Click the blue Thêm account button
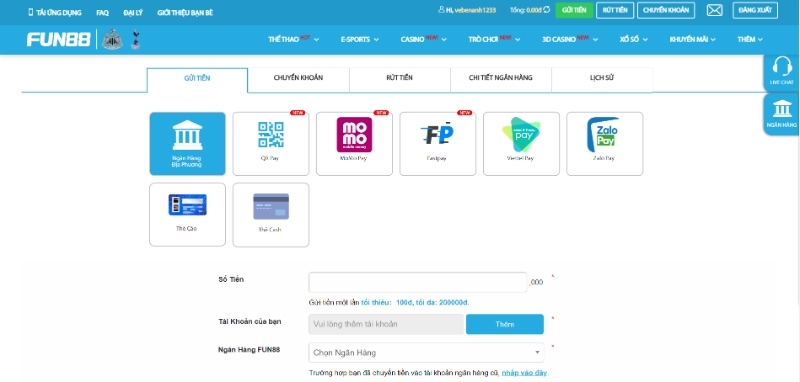The image size is (800, 382). click(x=505, y=324)
